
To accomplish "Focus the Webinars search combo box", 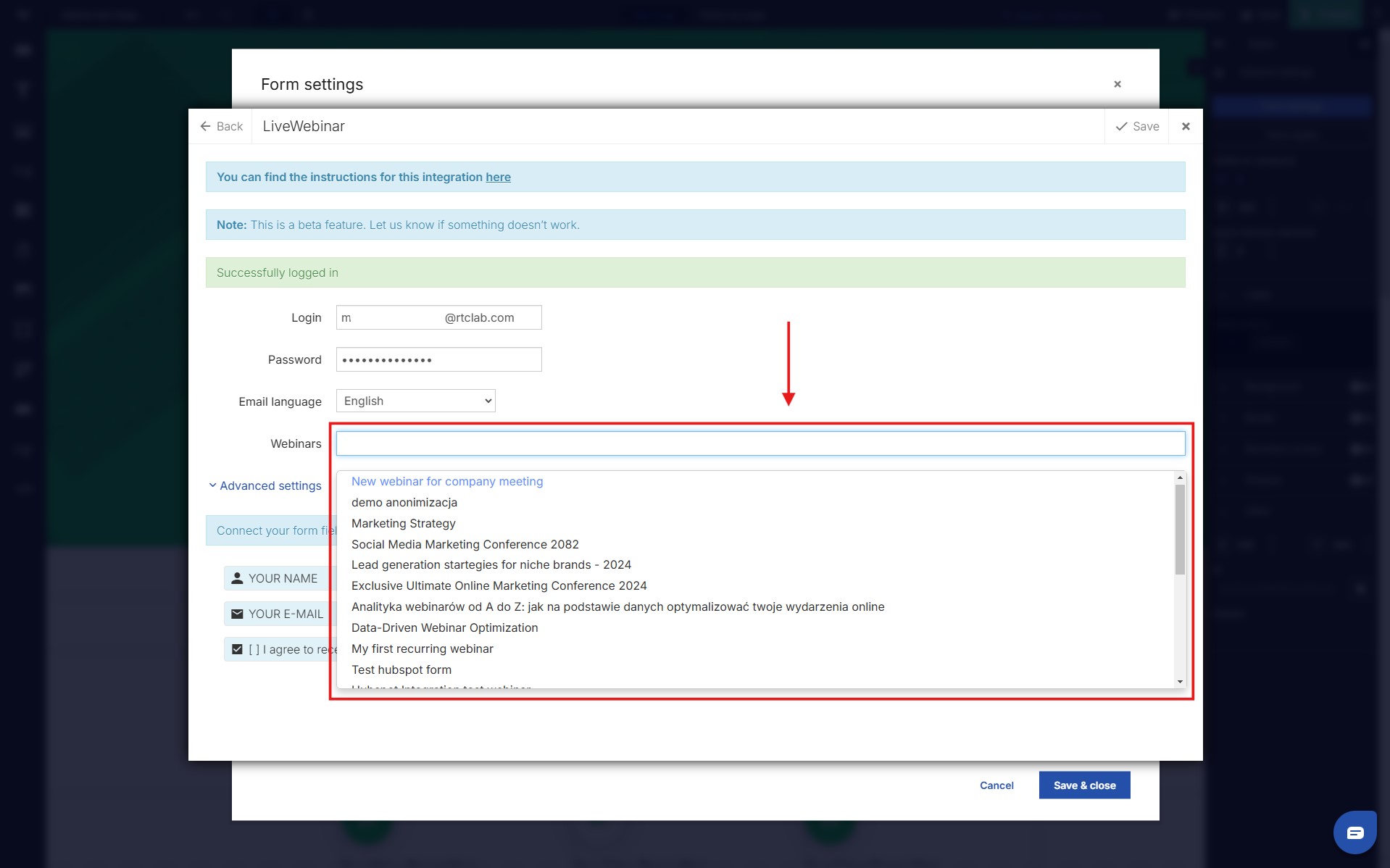I will point(760,443).
